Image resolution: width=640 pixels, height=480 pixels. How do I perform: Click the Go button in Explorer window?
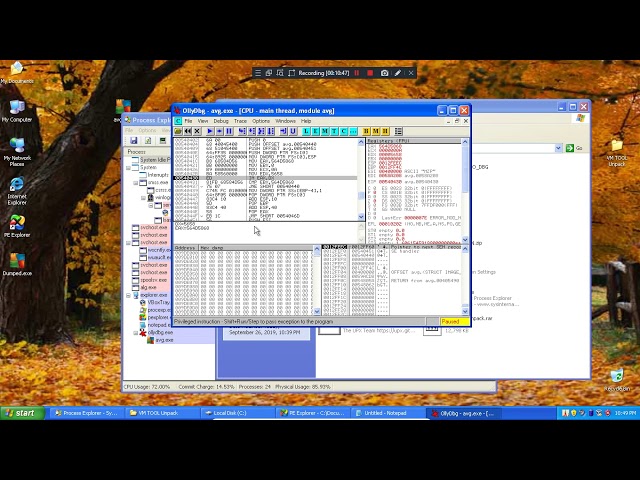tap(574, 148)
